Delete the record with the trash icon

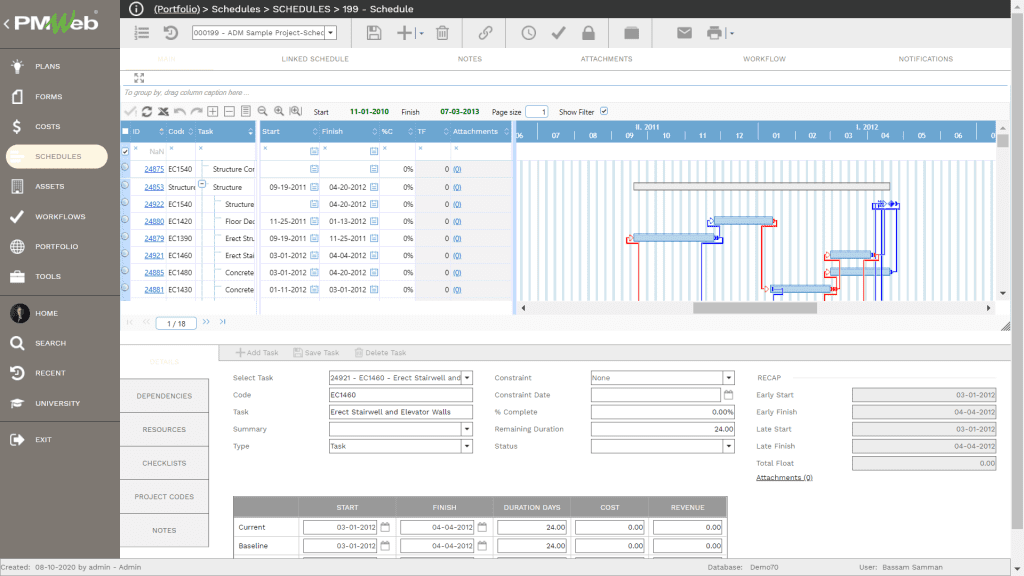click(x=442, y=33)
